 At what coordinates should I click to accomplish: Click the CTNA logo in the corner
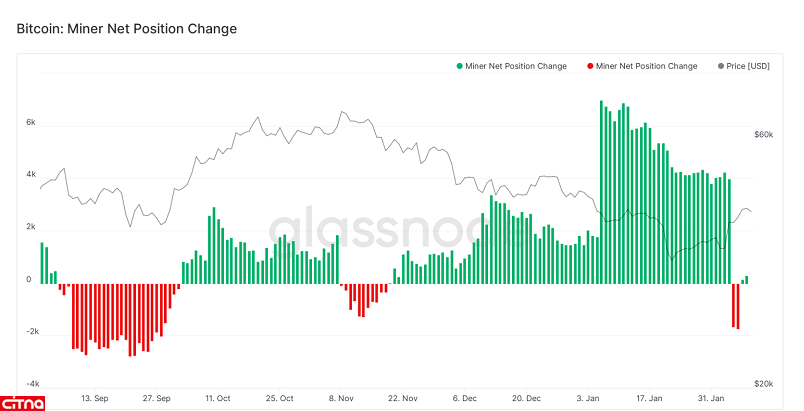click(x=24, y=401)
